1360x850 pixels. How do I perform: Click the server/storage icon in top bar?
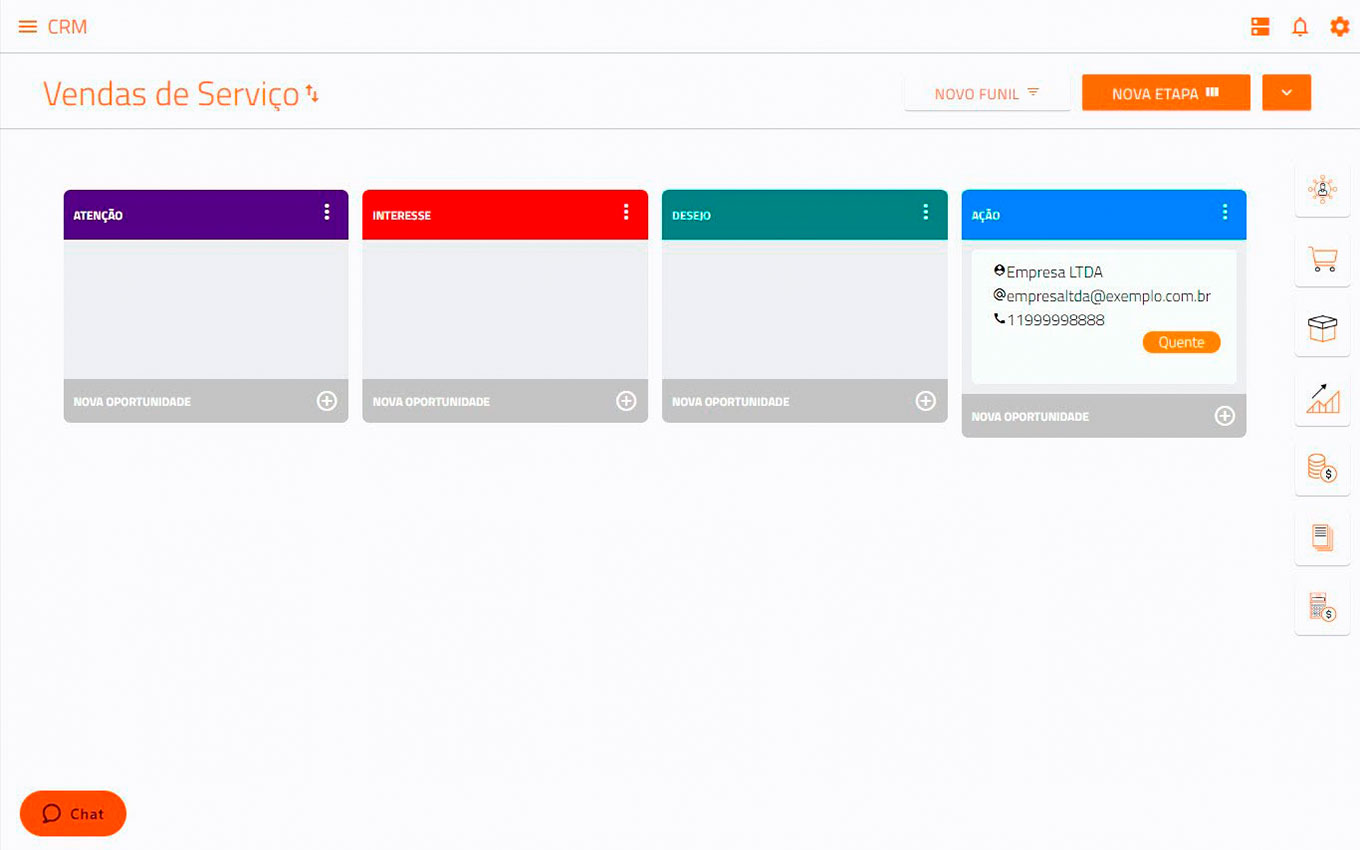pyautogui.click(x=1260, y=27)
